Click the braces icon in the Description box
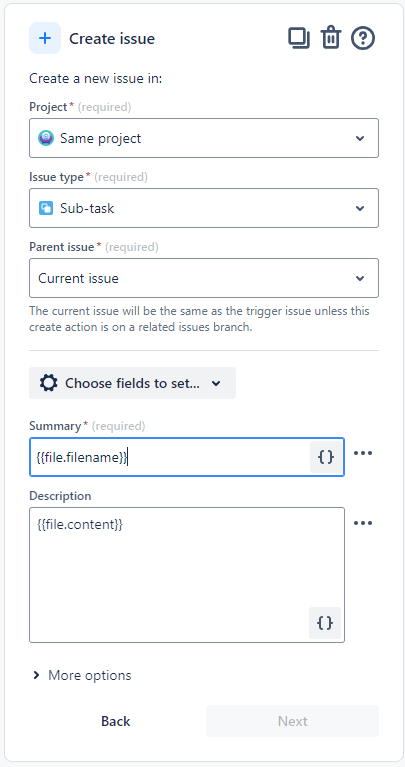Image resolution: width=405 pixels, height=767 pixels. tap(325, 623)
